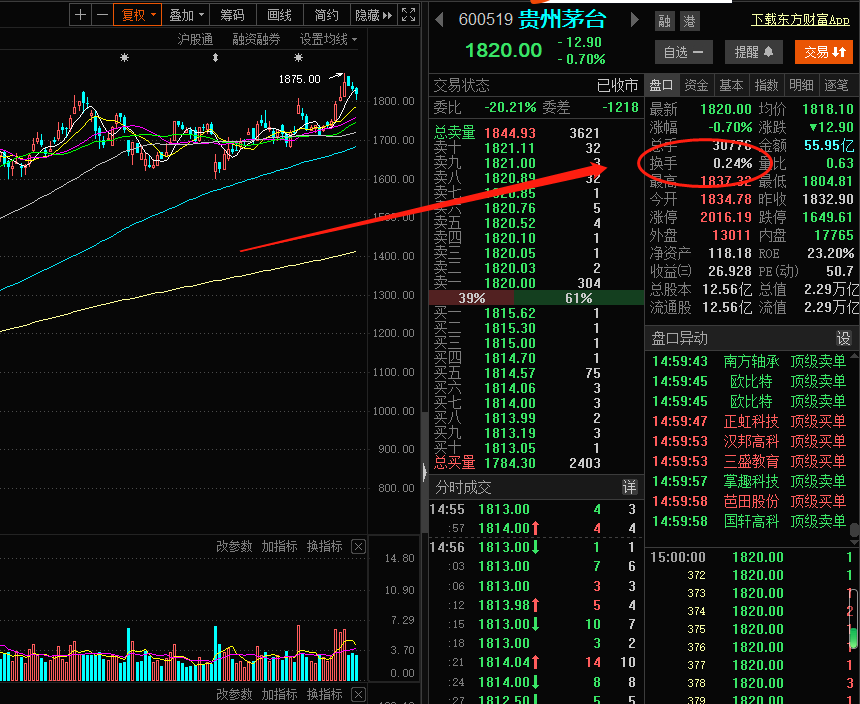Close the lower indicator panel
The width and height of the screenshot is (860, 704).
[358, 695]
